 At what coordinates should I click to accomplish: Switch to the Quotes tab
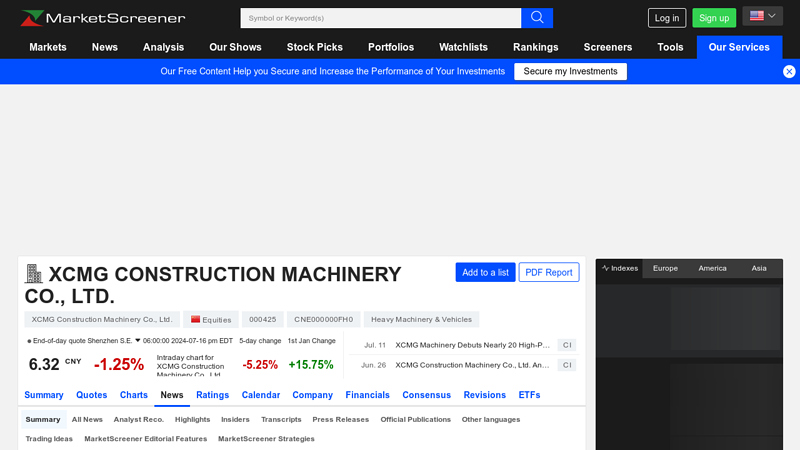[91, 395]
